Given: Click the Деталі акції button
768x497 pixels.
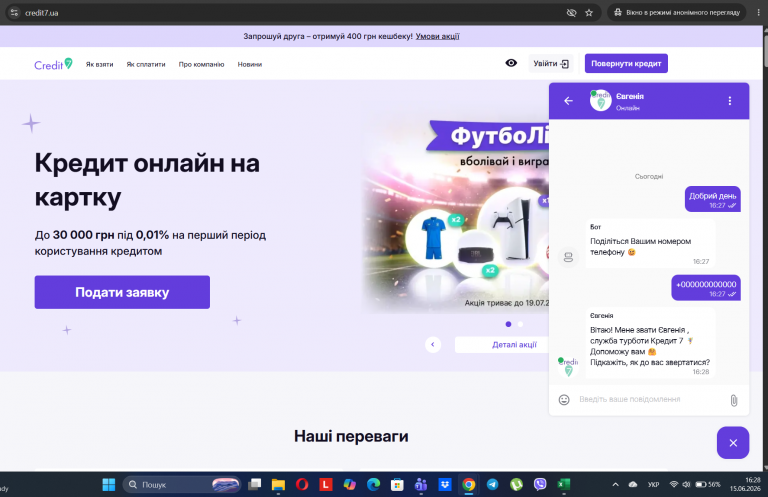Looking at the screenshot, I should coord(502,345).
